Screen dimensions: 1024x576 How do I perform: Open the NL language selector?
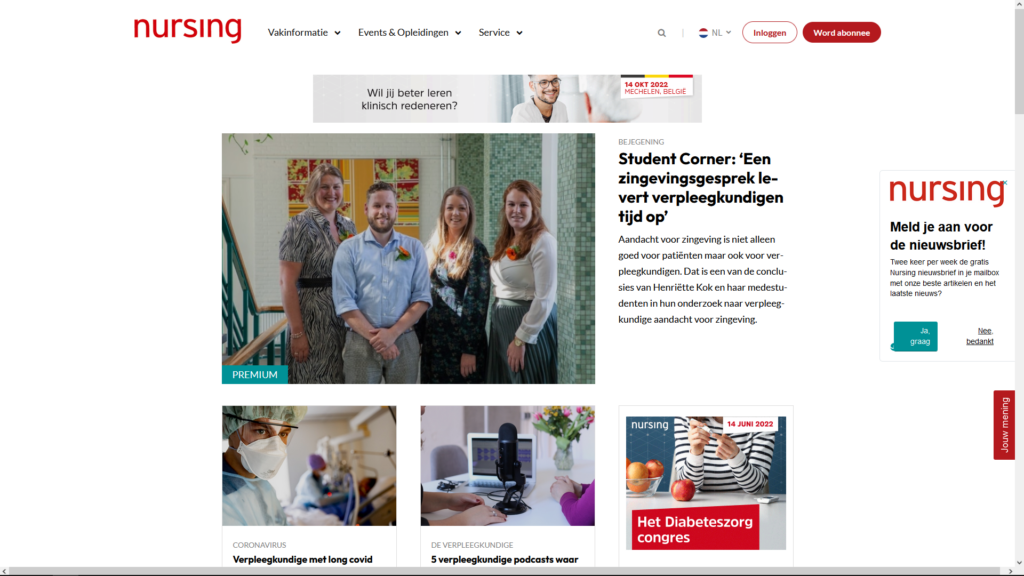click(715, 33)
